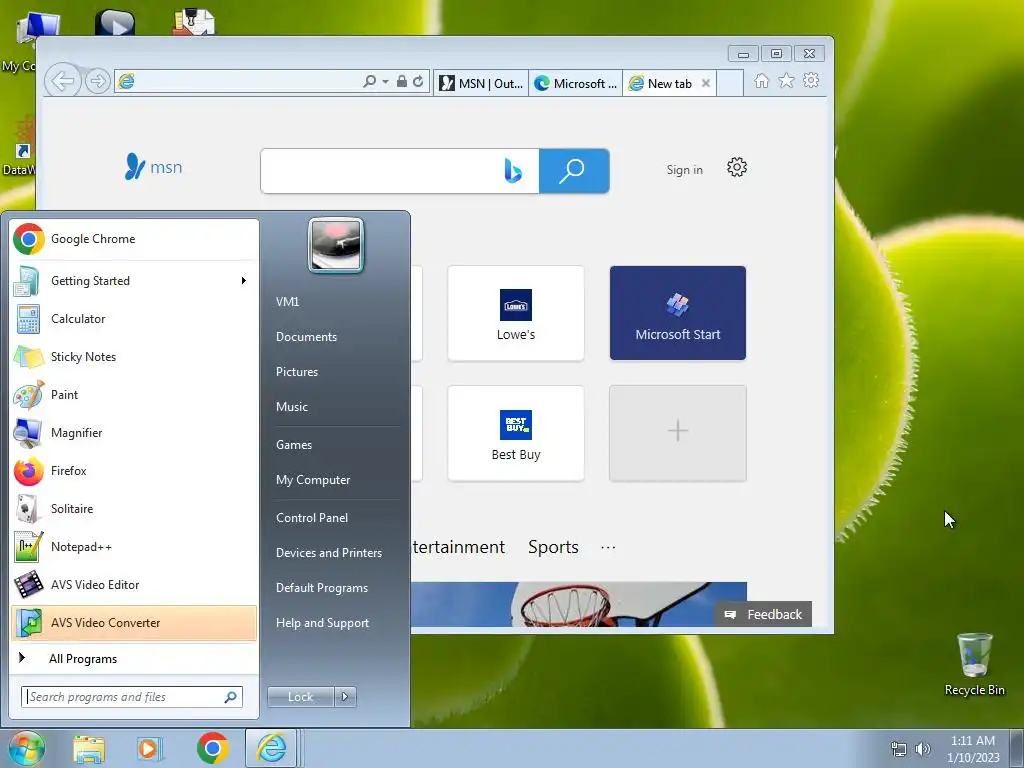The width and height of the screenshot is (1024, 768).
Task: Open AVS Video Editor
Action: (x=134, y=584)
